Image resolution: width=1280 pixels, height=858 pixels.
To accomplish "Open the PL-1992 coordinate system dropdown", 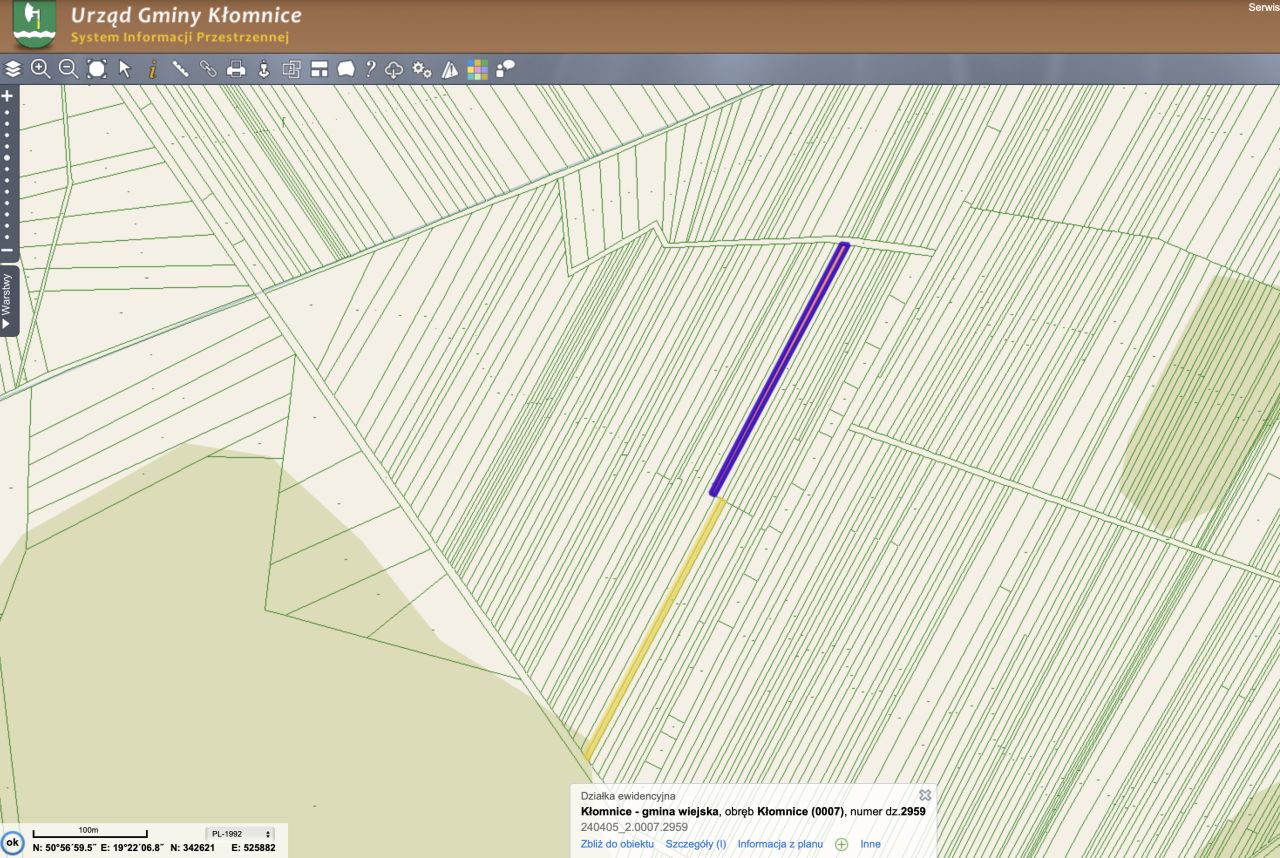I will (x=240, y=833).
